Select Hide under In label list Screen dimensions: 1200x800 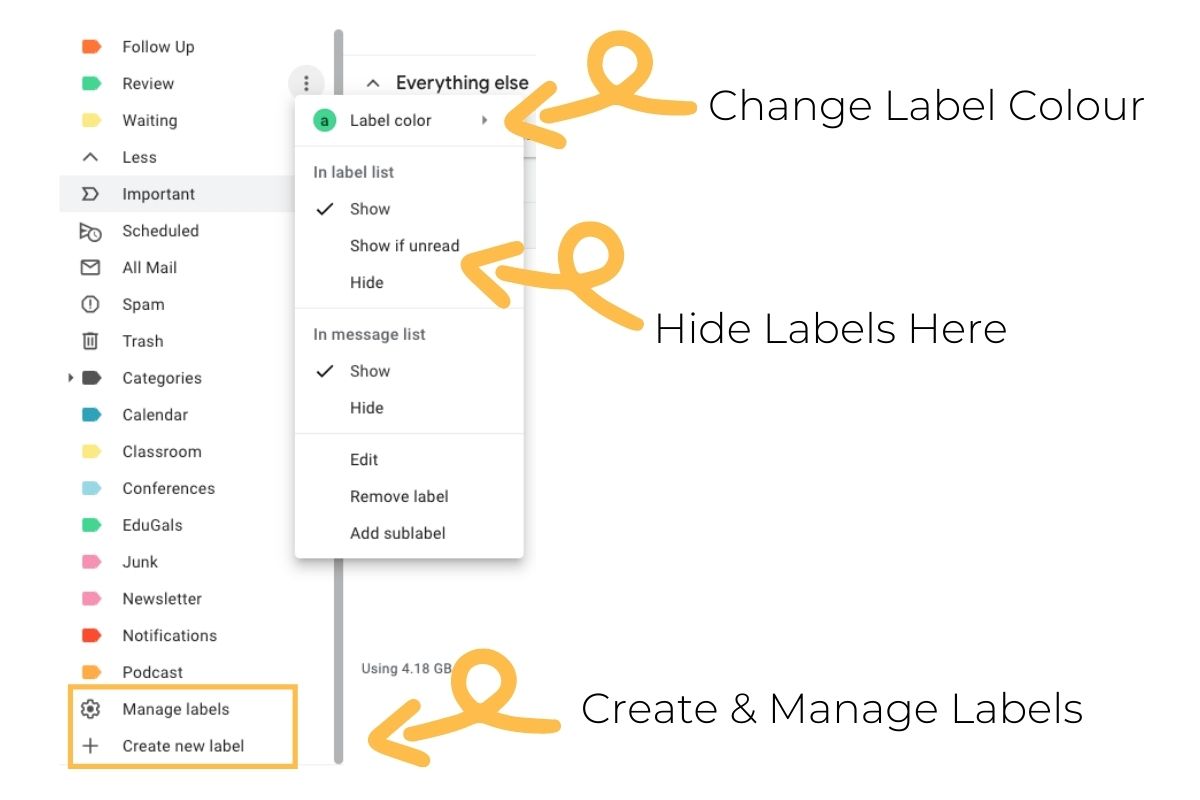[366, 282]
